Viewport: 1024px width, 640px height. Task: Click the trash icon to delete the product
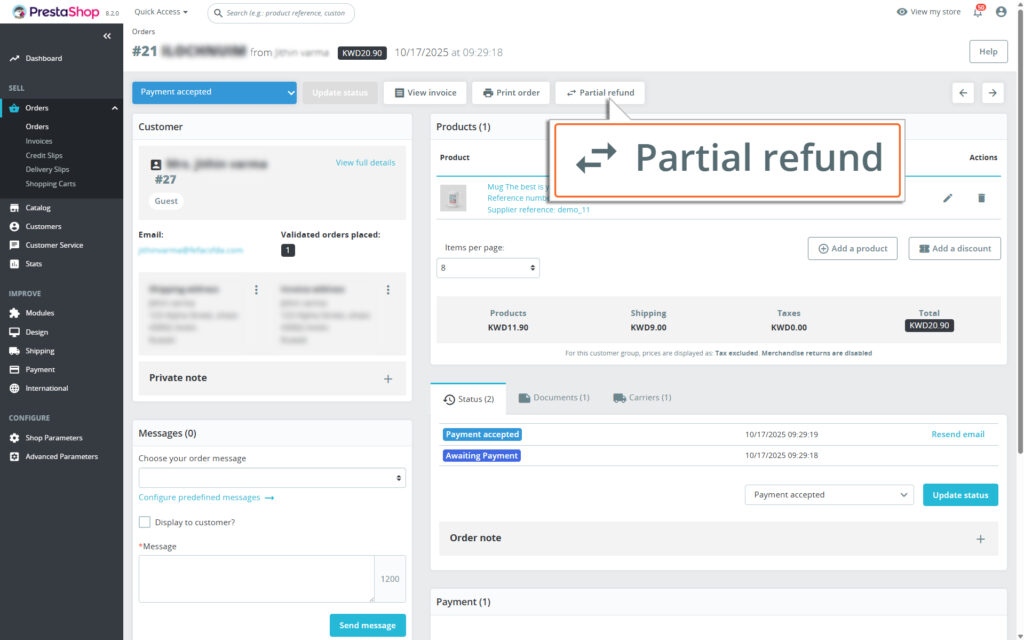pyautogui.click(x=981, y=198)
